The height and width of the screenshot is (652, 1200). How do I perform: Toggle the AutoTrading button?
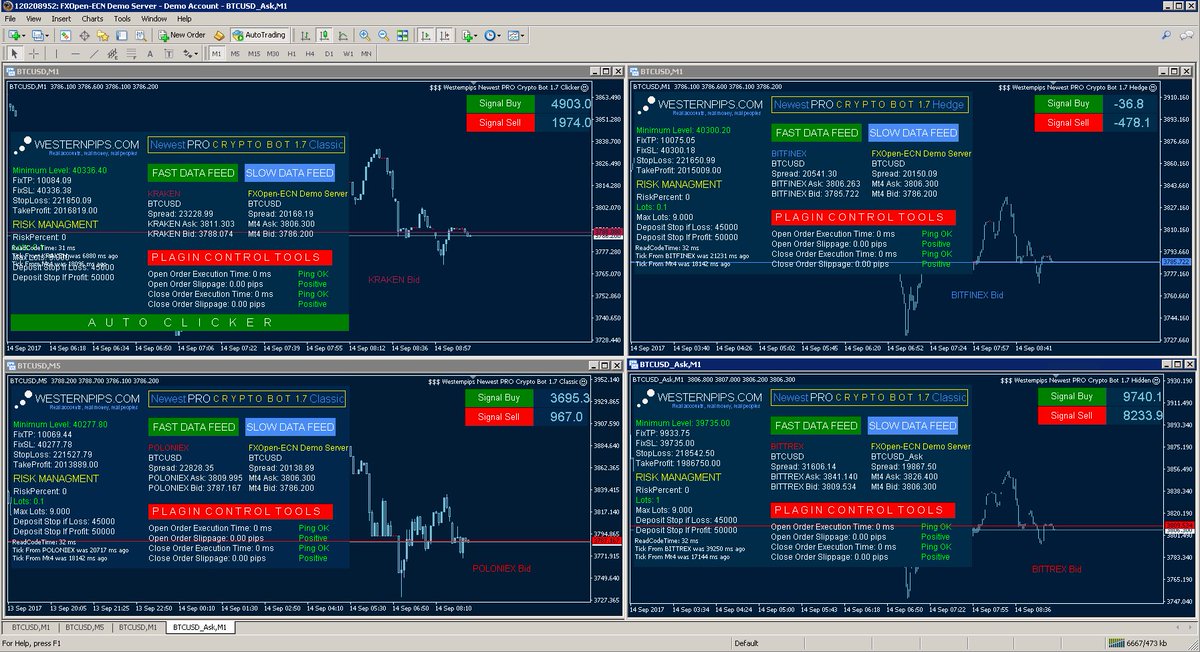tap(259, 35)
